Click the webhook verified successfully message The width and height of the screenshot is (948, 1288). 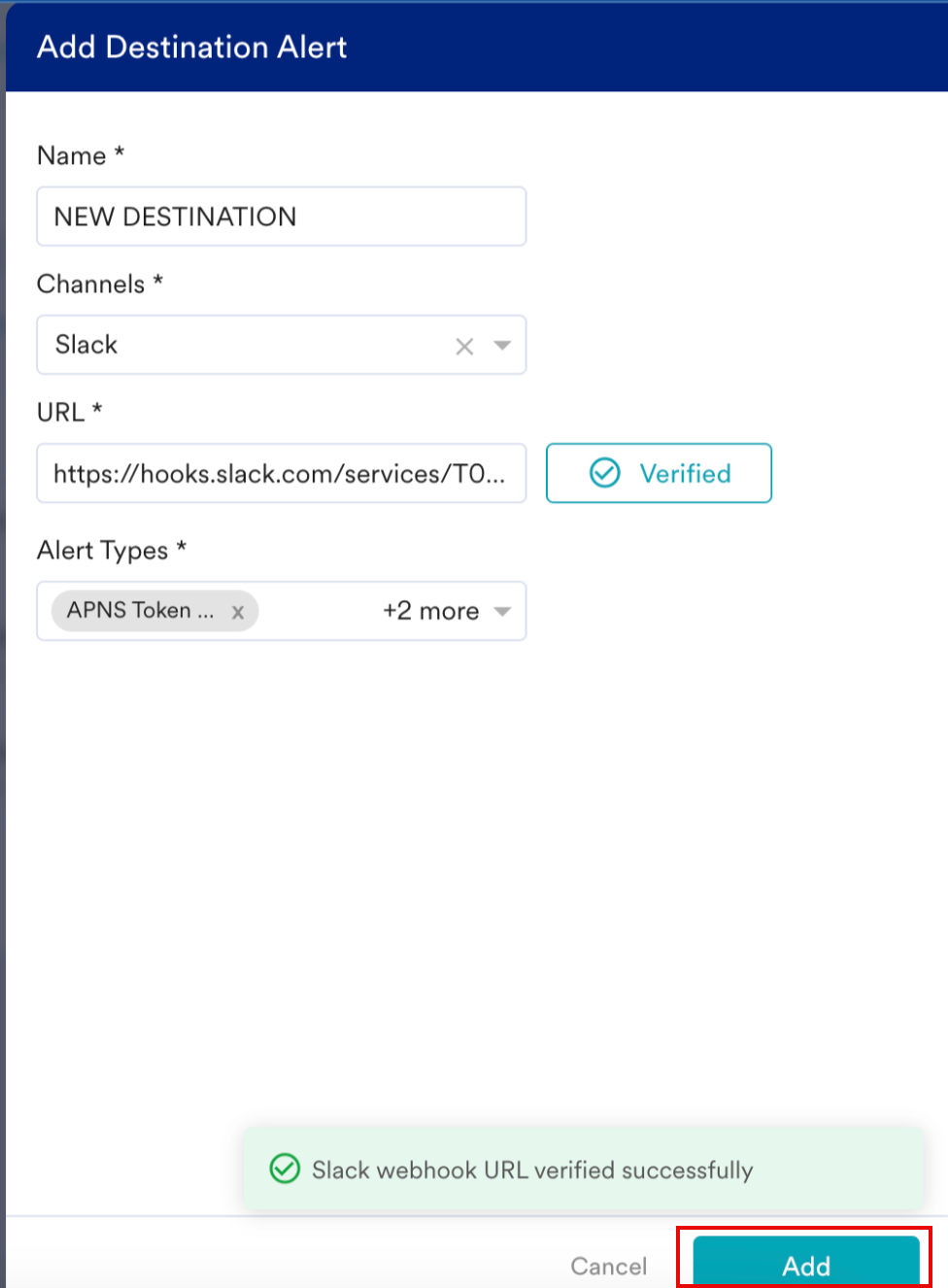point(531,1169)
